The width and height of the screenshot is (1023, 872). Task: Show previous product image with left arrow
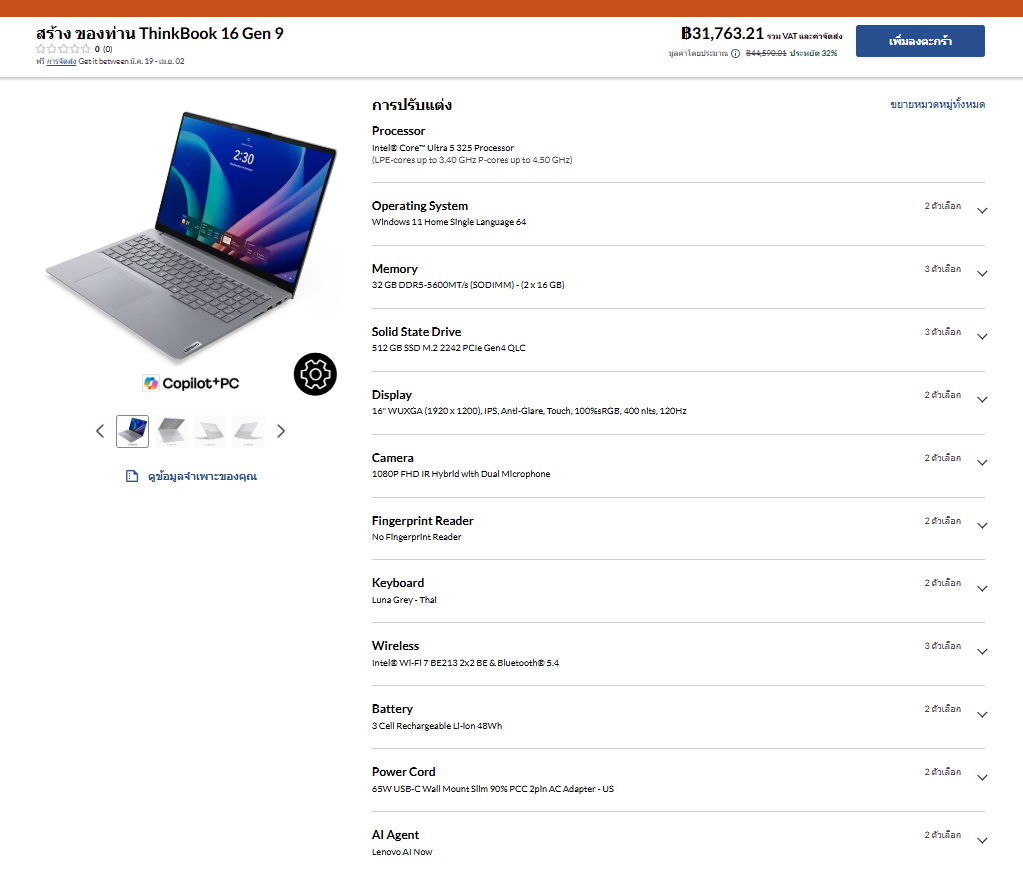coord(100,431)
